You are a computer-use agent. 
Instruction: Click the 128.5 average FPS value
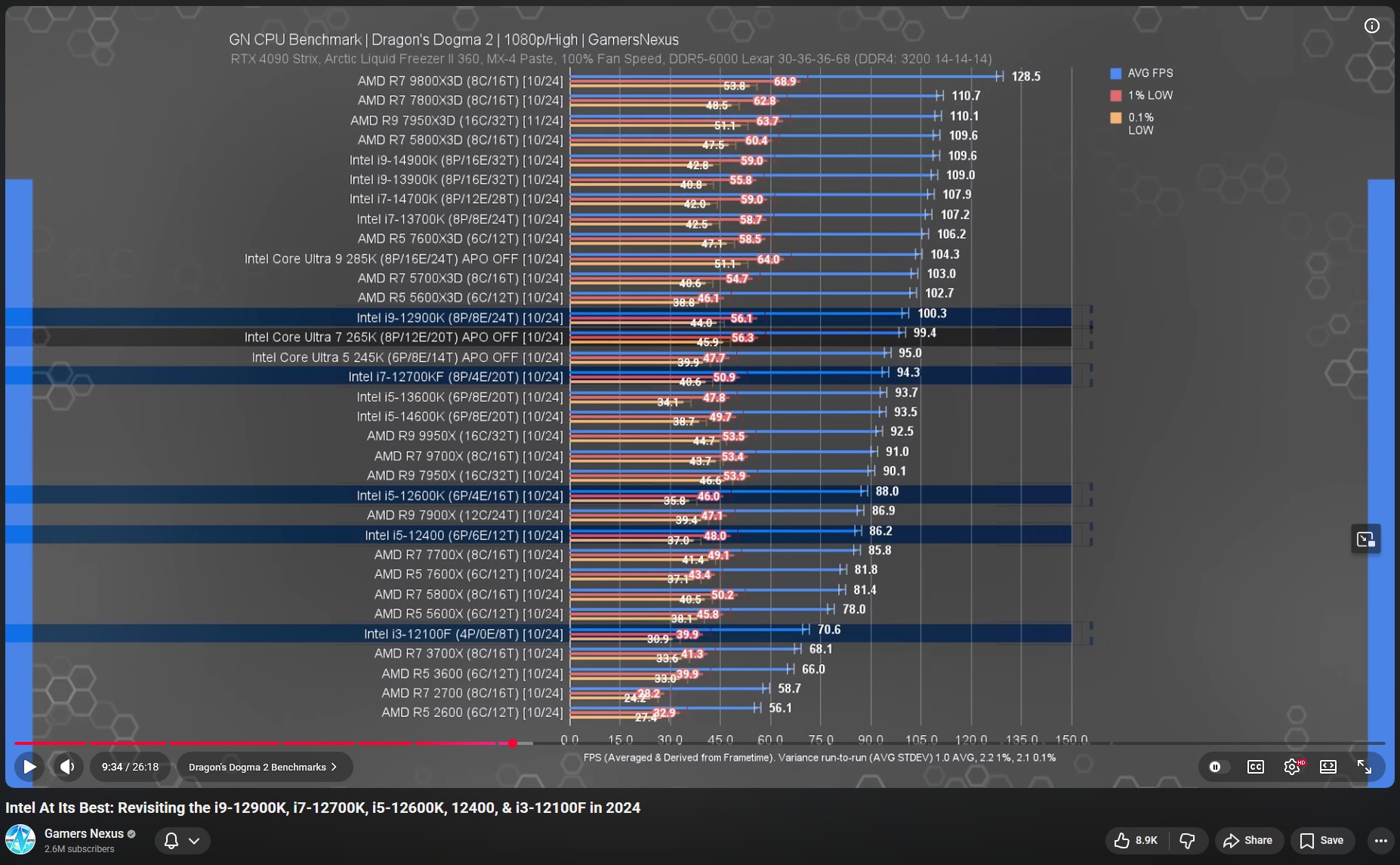click(x=1026, y=76)
